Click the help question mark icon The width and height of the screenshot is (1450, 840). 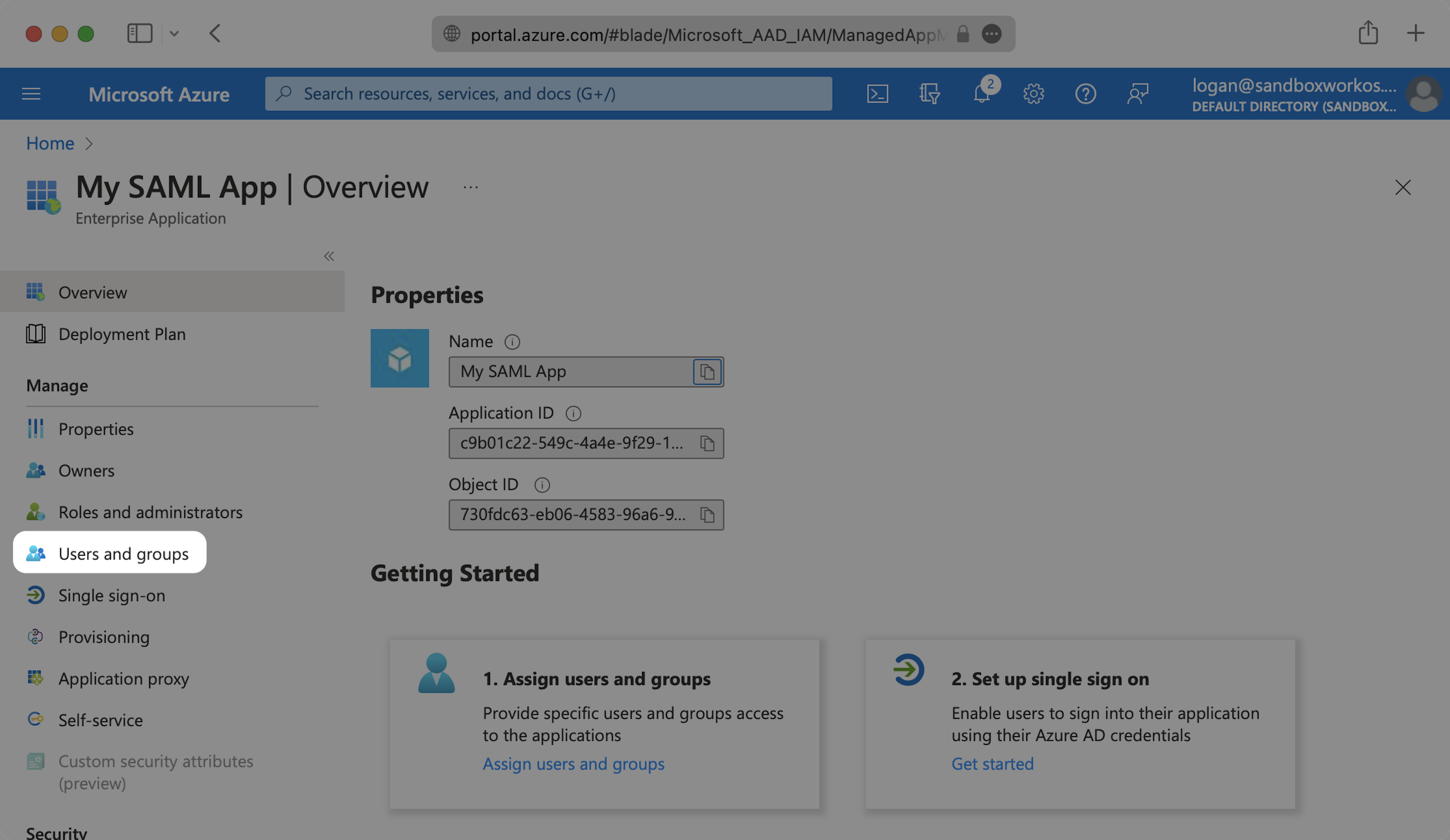pos(1085,94)
